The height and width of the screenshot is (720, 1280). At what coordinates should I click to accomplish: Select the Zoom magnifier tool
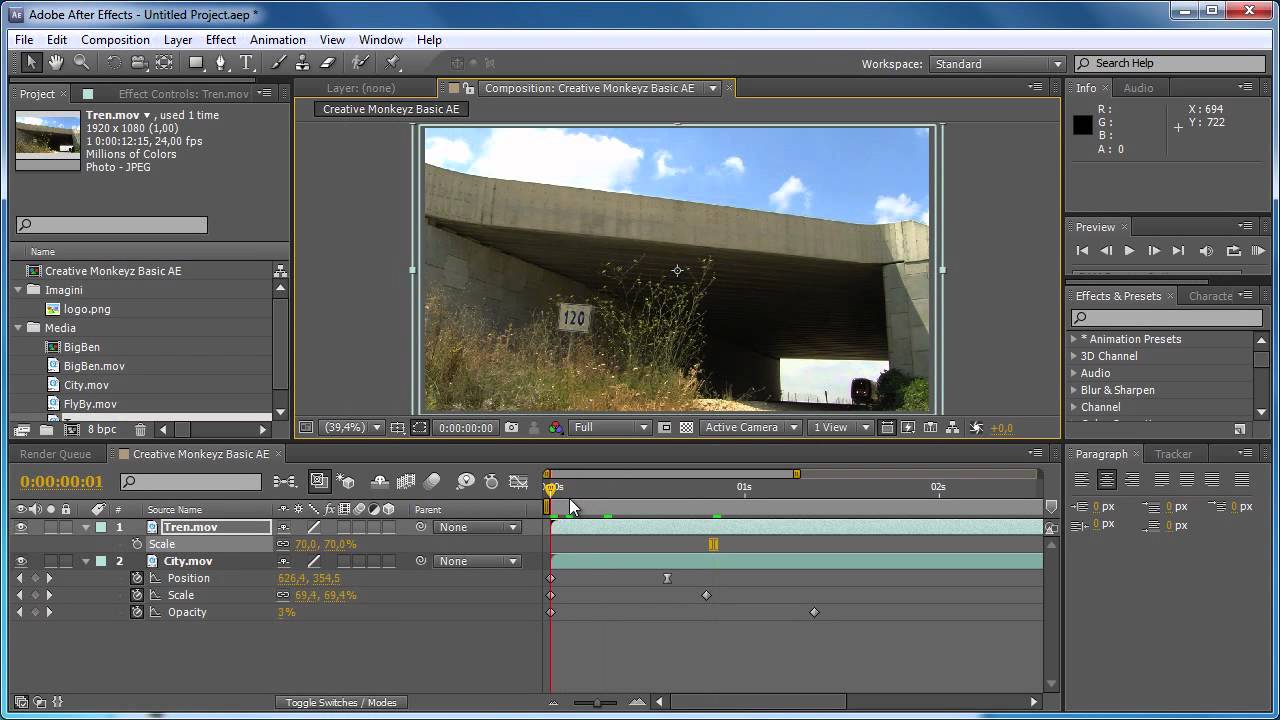click(82, 62)
